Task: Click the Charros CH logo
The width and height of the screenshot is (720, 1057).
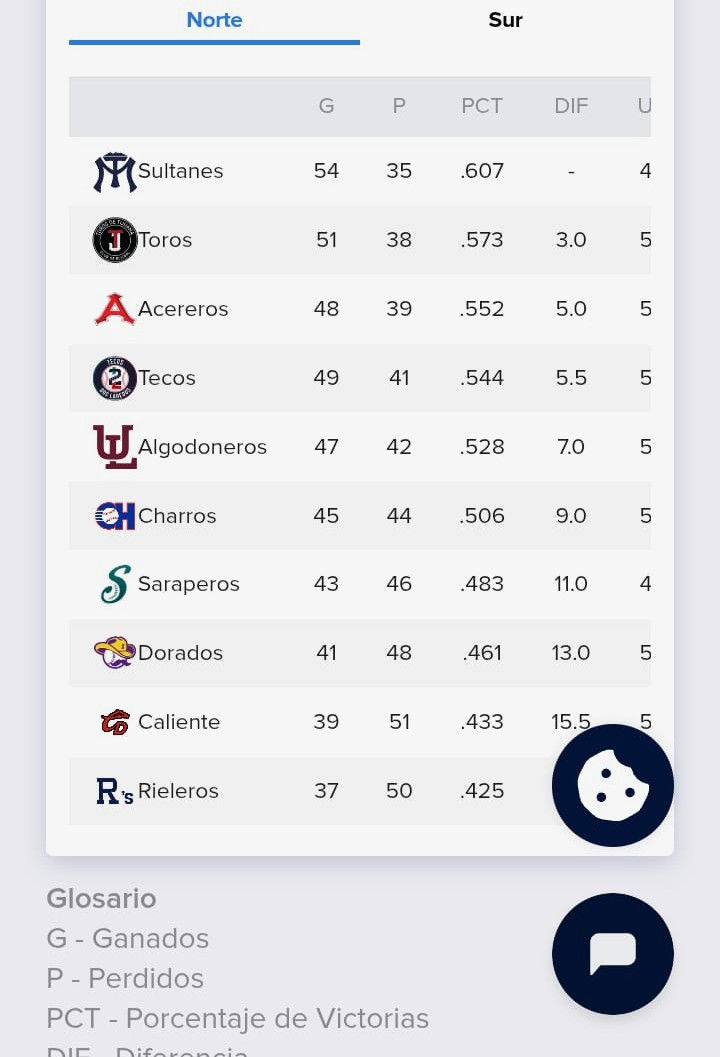Action: tap(115, 516)
